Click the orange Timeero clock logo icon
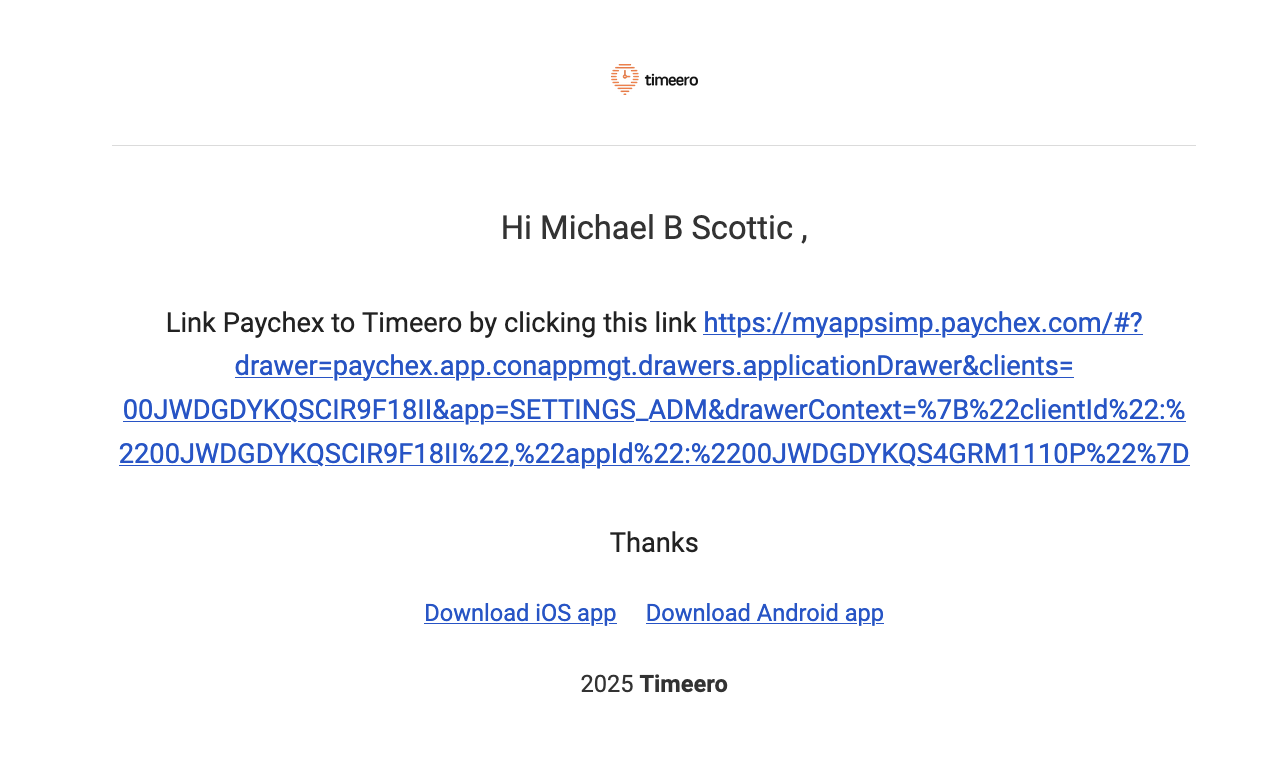 click(x=624, y=79)
